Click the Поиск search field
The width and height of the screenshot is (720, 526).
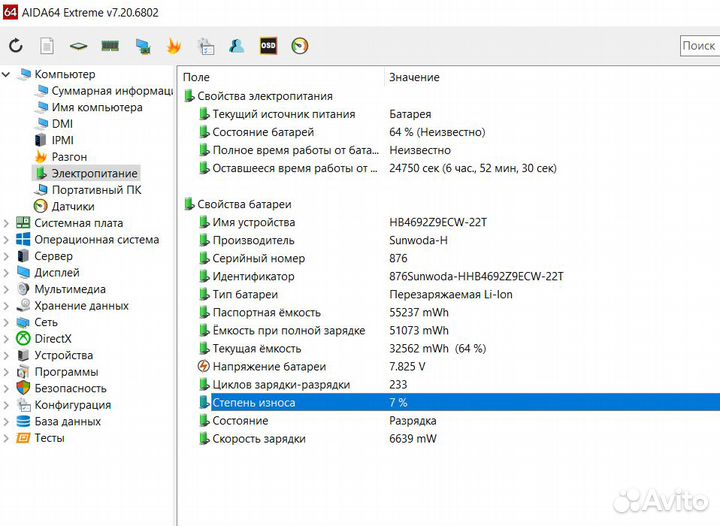pyautogui.click(x=698, y=46)
